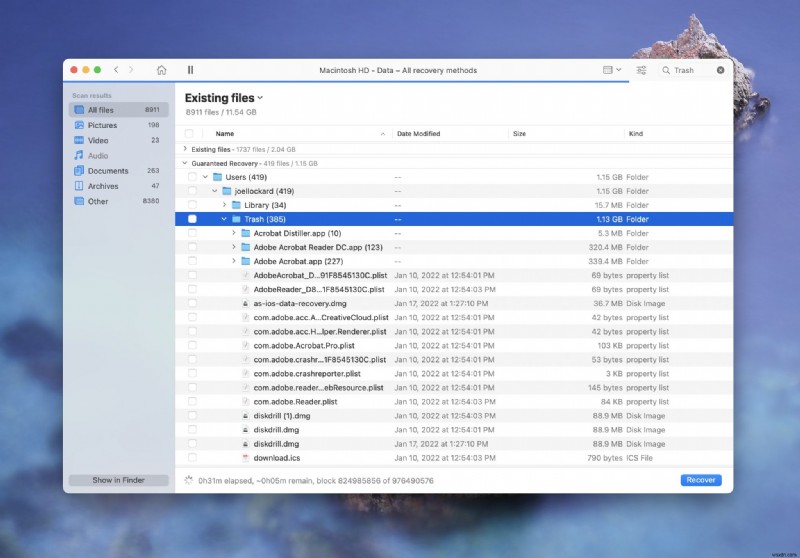The height and width of the screenshot is (558, 800).
Task: Click the magnifier search icon
Action: point(666,70)
